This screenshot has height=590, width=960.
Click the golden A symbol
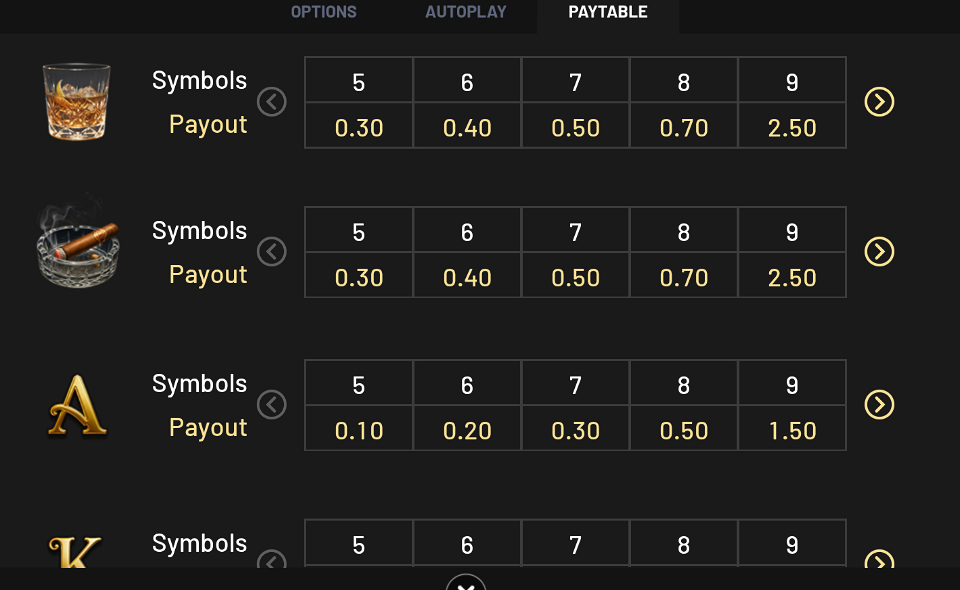pyautogui.click(x=77, y=405)
